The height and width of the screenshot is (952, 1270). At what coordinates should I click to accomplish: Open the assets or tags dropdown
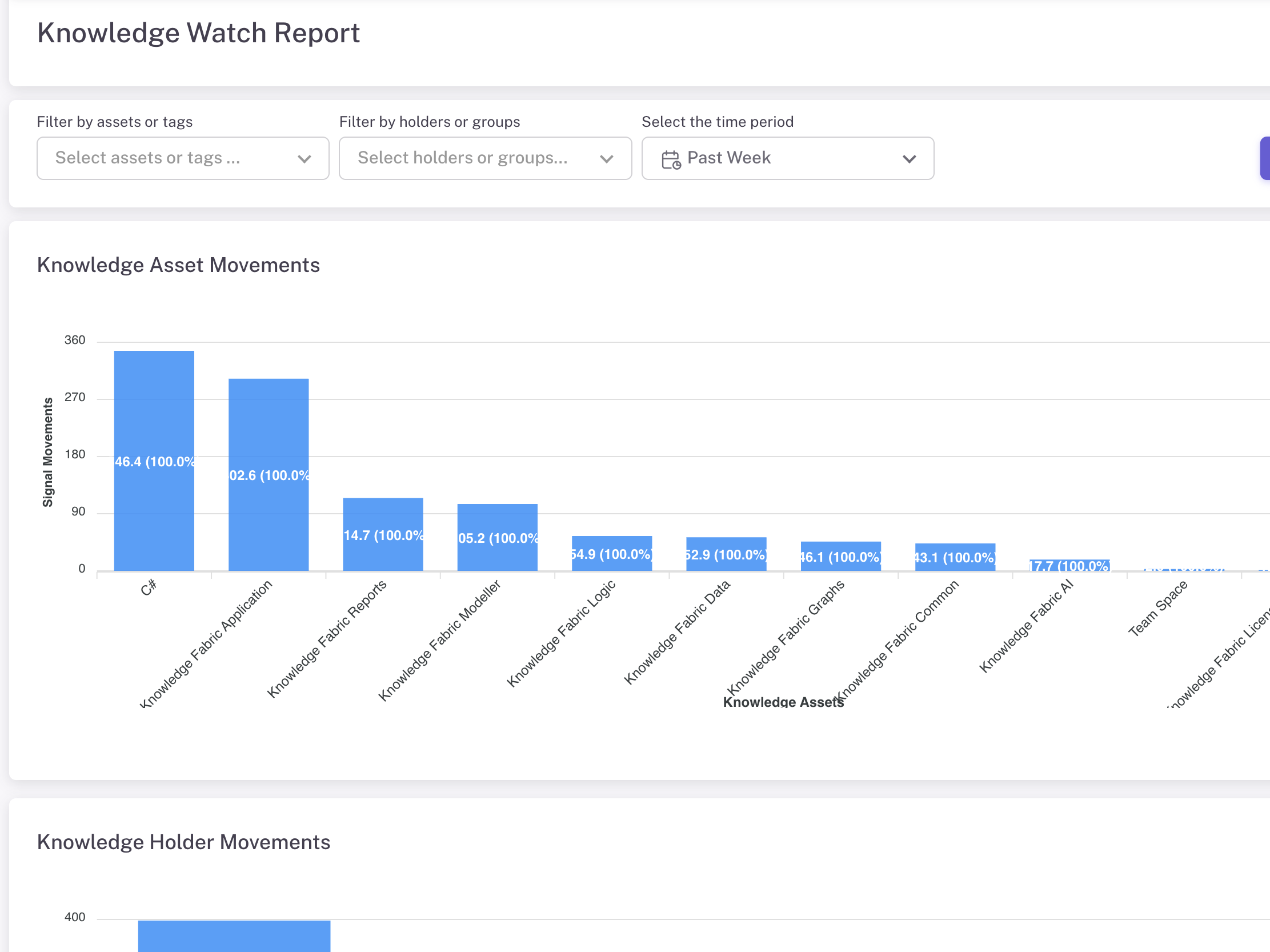(305, 158)
